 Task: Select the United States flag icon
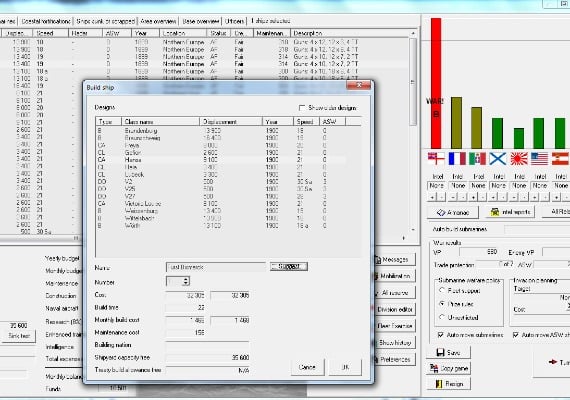(x=539, y=159)
